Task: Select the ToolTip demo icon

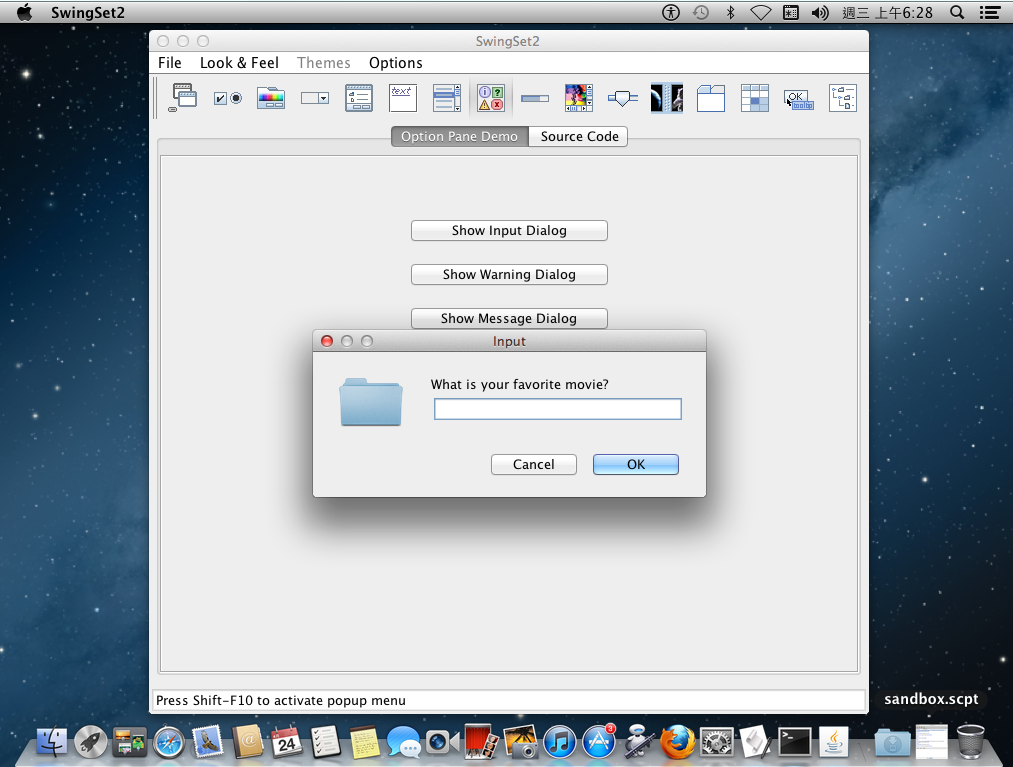Action: [x=799, y=97]
